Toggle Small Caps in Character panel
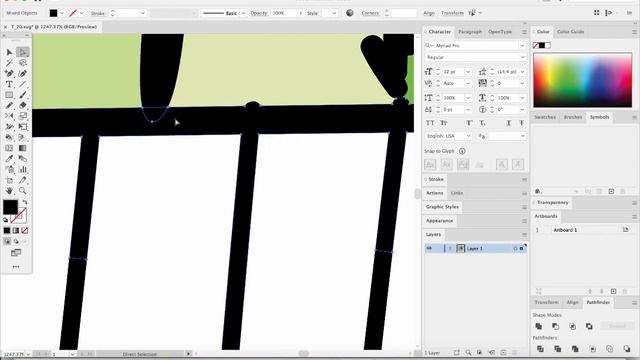This screenshot has width=640, height=360. [x=444, y=123]
